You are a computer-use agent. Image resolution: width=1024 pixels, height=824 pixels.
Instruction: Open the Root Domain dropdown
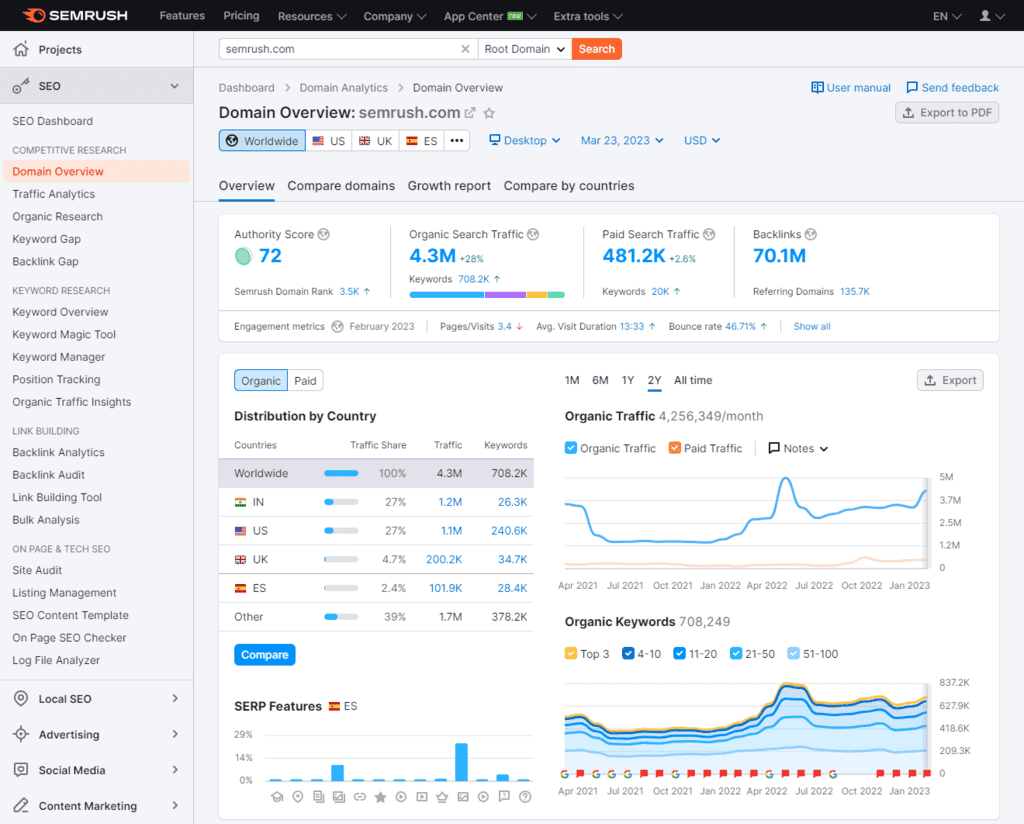pos(525,49)
